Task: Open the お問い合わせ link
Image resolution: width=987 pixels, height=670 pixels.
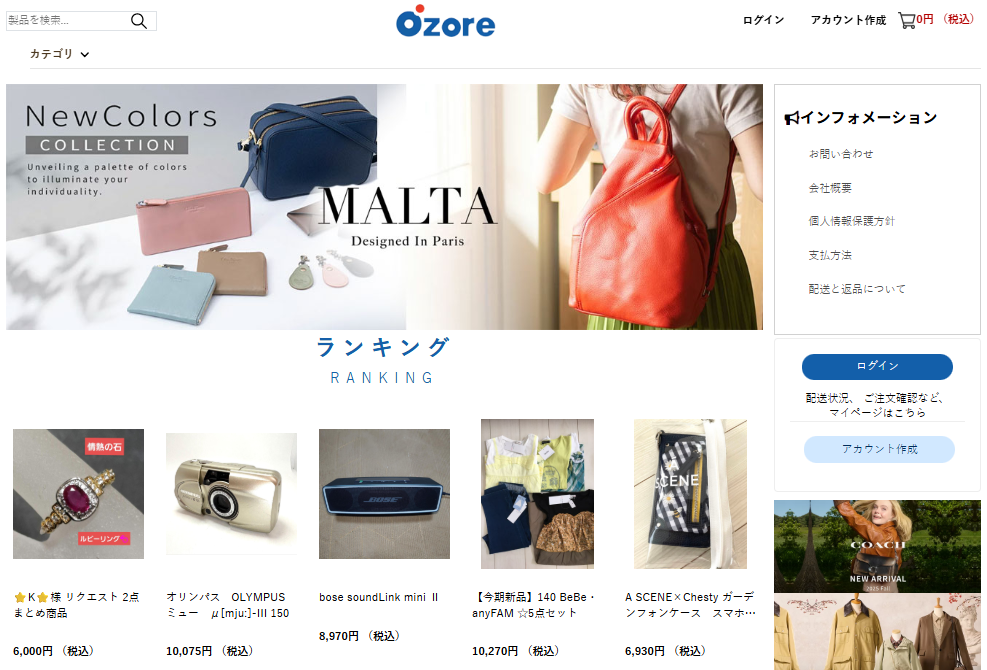Action: click(x=841, y=154)
